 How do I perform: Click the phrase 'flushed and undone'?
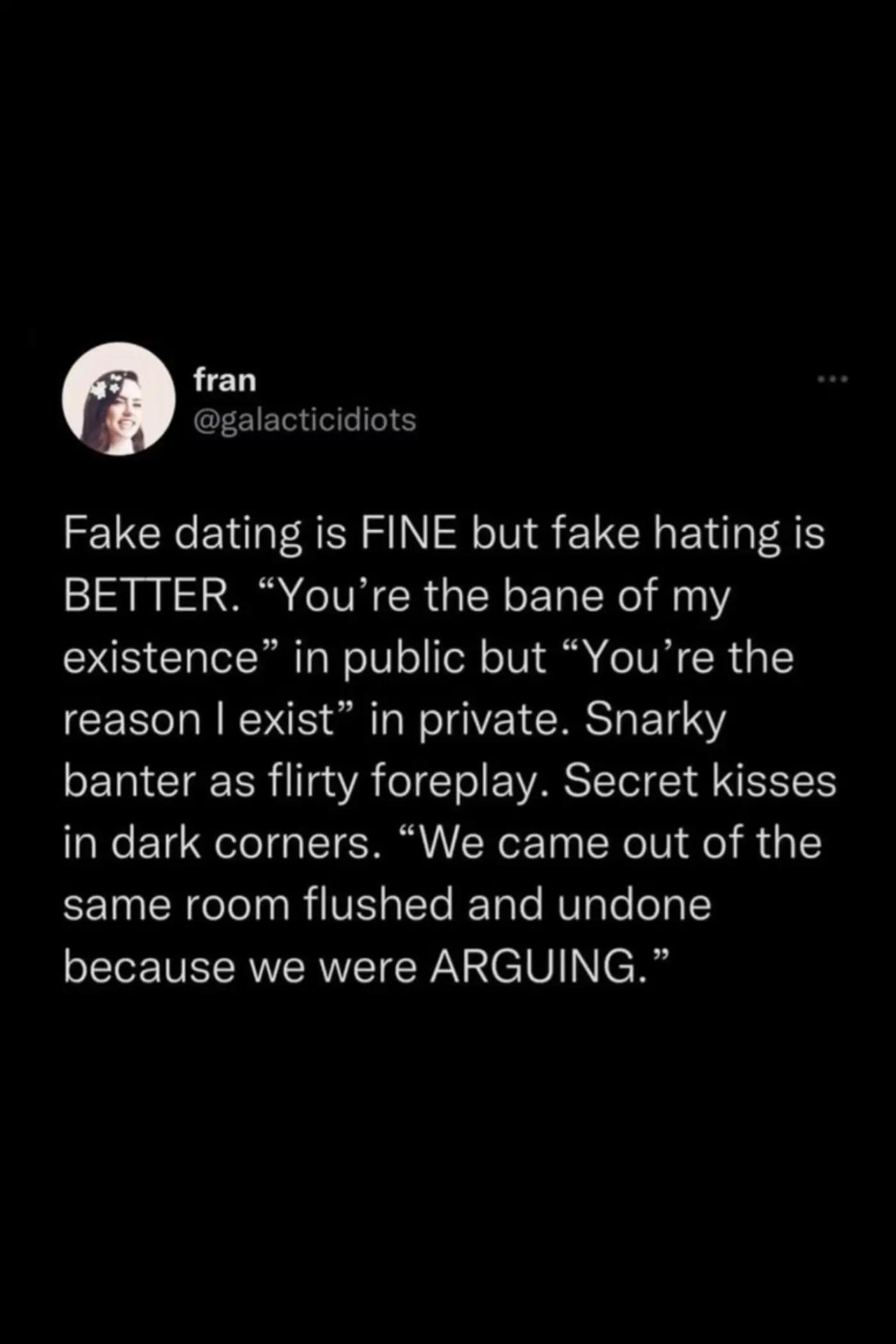507,904
